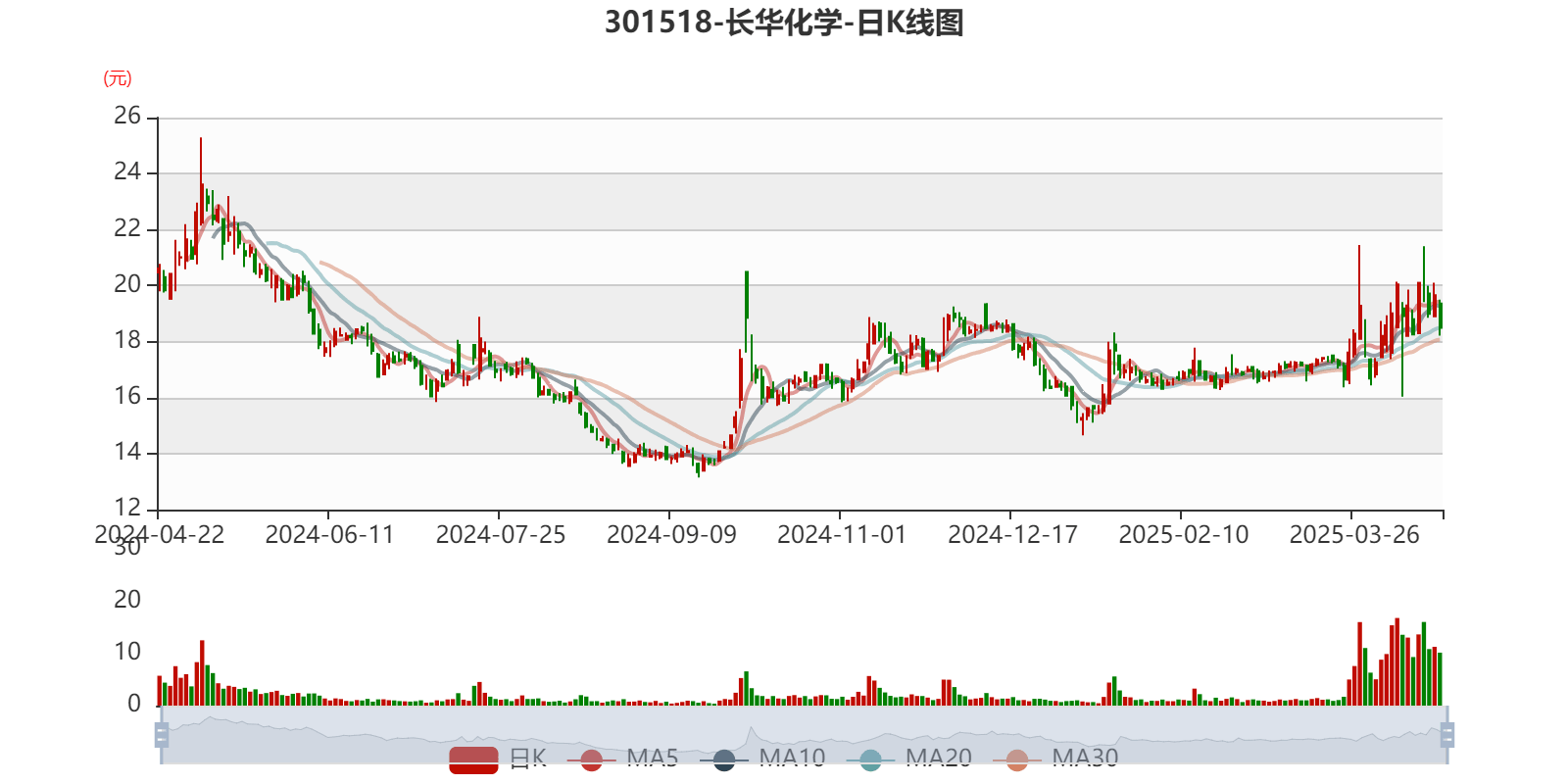
Task: Click the 2024-12-17 date axis label
Action: 1012,535
